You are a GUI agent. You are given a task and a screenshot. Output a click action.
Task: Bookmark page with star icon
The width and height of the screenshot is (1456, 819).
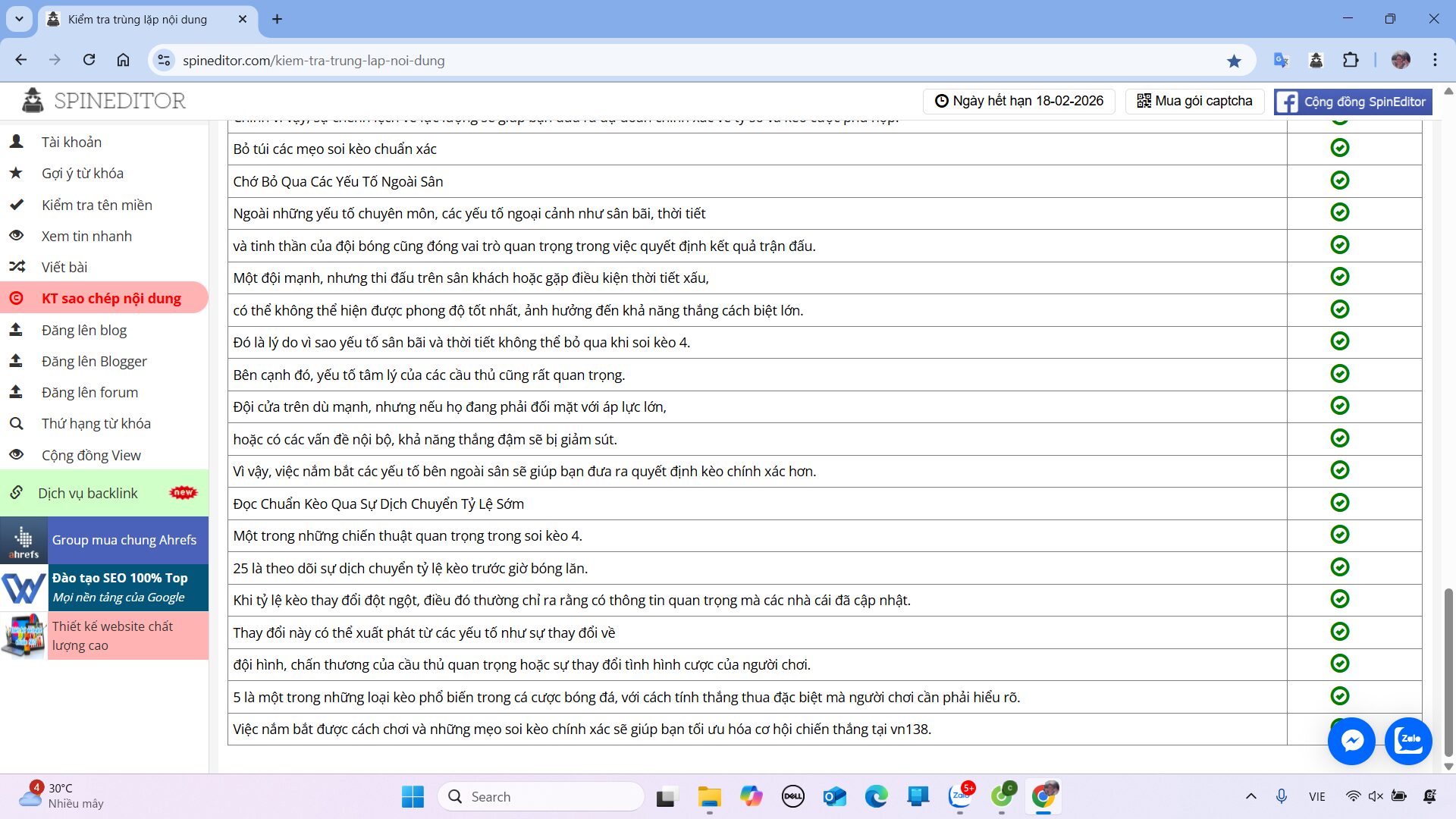1234,61
